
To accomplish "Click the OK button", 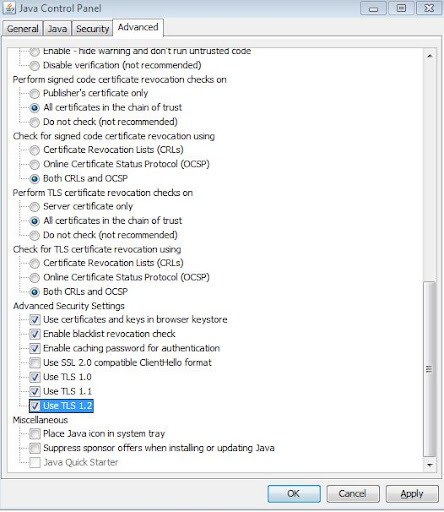I will coord(294,494).
